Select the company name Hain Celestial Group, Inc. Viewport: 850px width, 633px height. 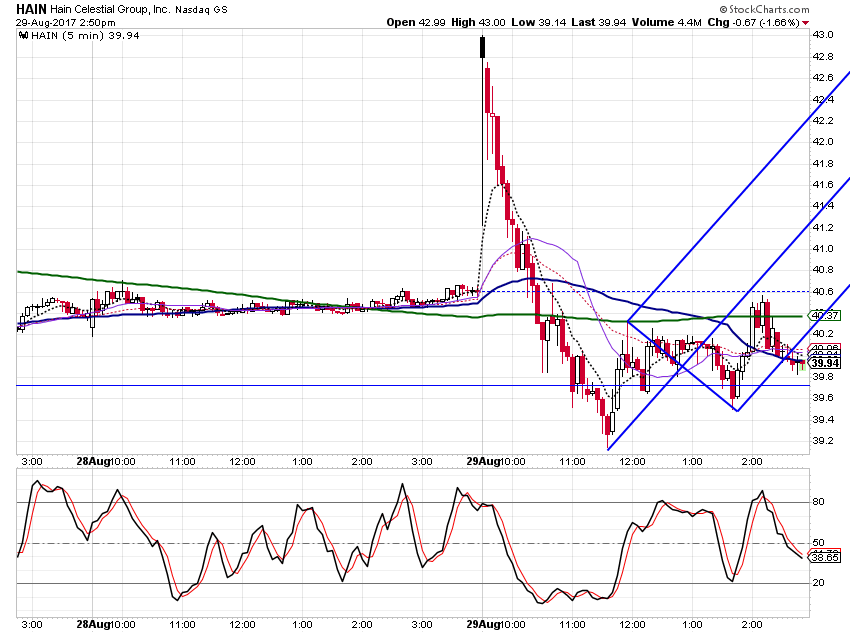110,9
